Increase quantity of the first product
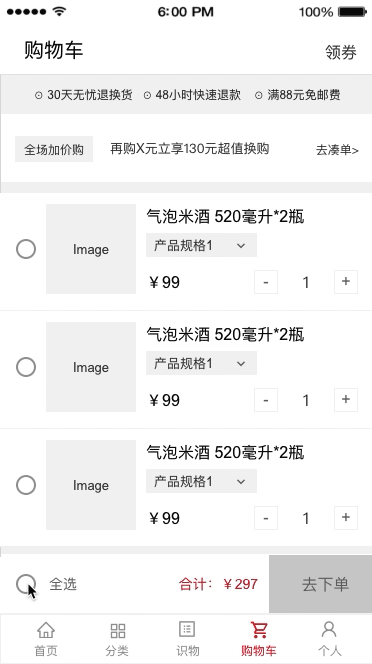Viewport: 372px width, 664px height. click(x=346, y=282)
